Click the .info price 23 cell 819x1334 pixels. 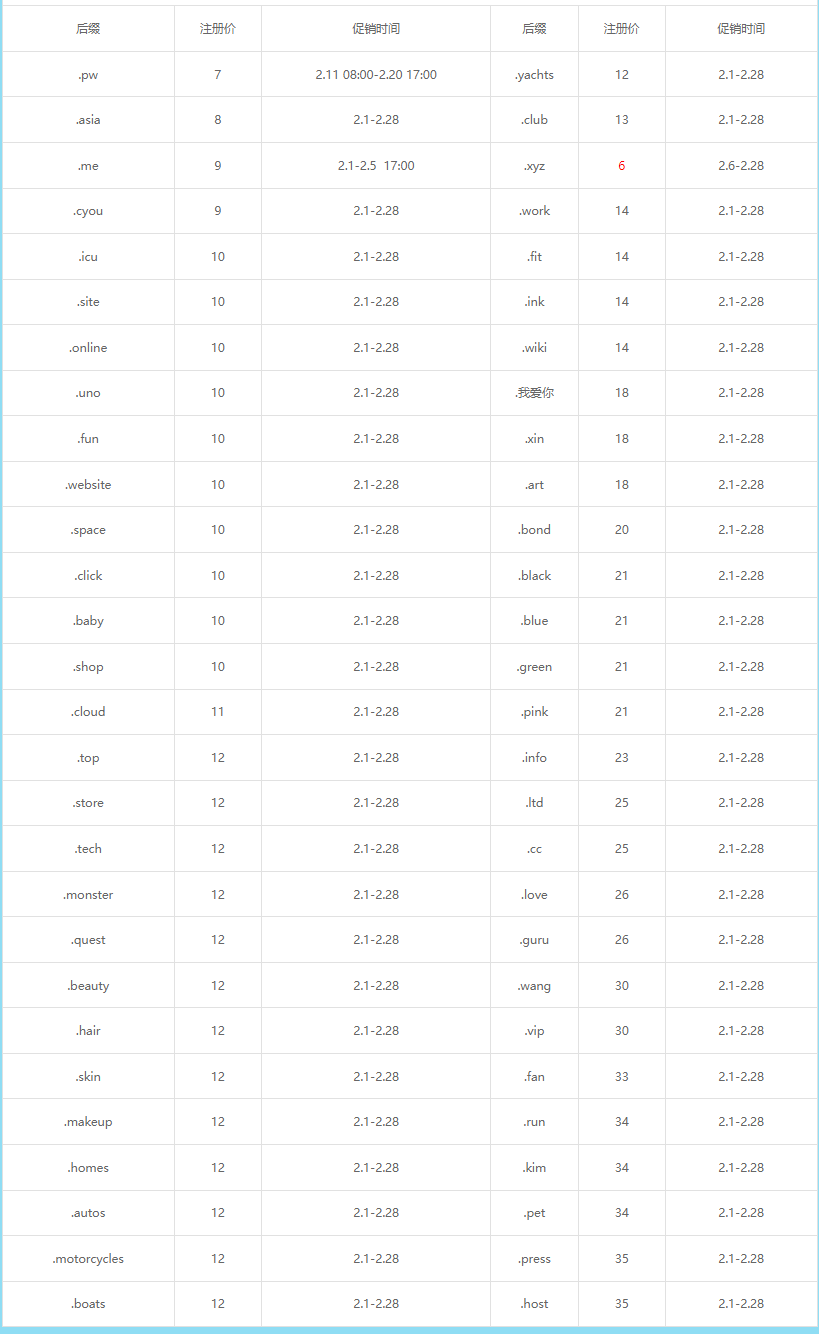621,758
